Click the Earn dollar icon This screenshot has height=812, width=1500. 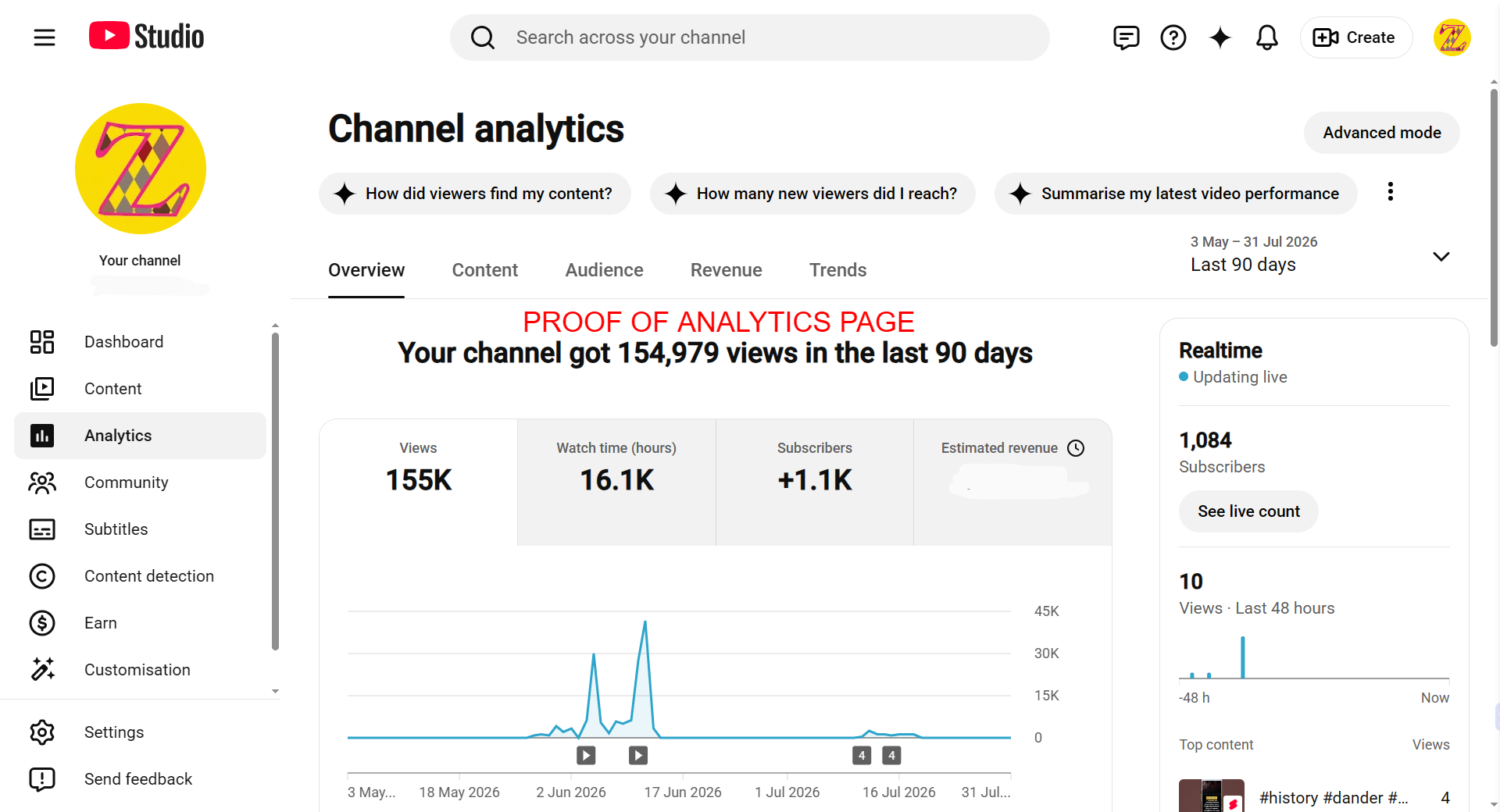42,623
